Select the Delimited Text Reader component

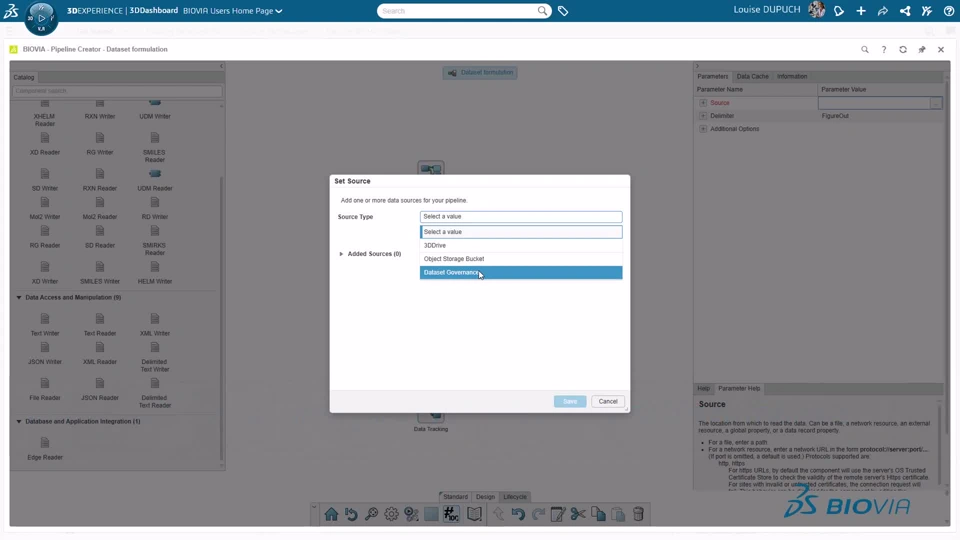tap(154, 392)
